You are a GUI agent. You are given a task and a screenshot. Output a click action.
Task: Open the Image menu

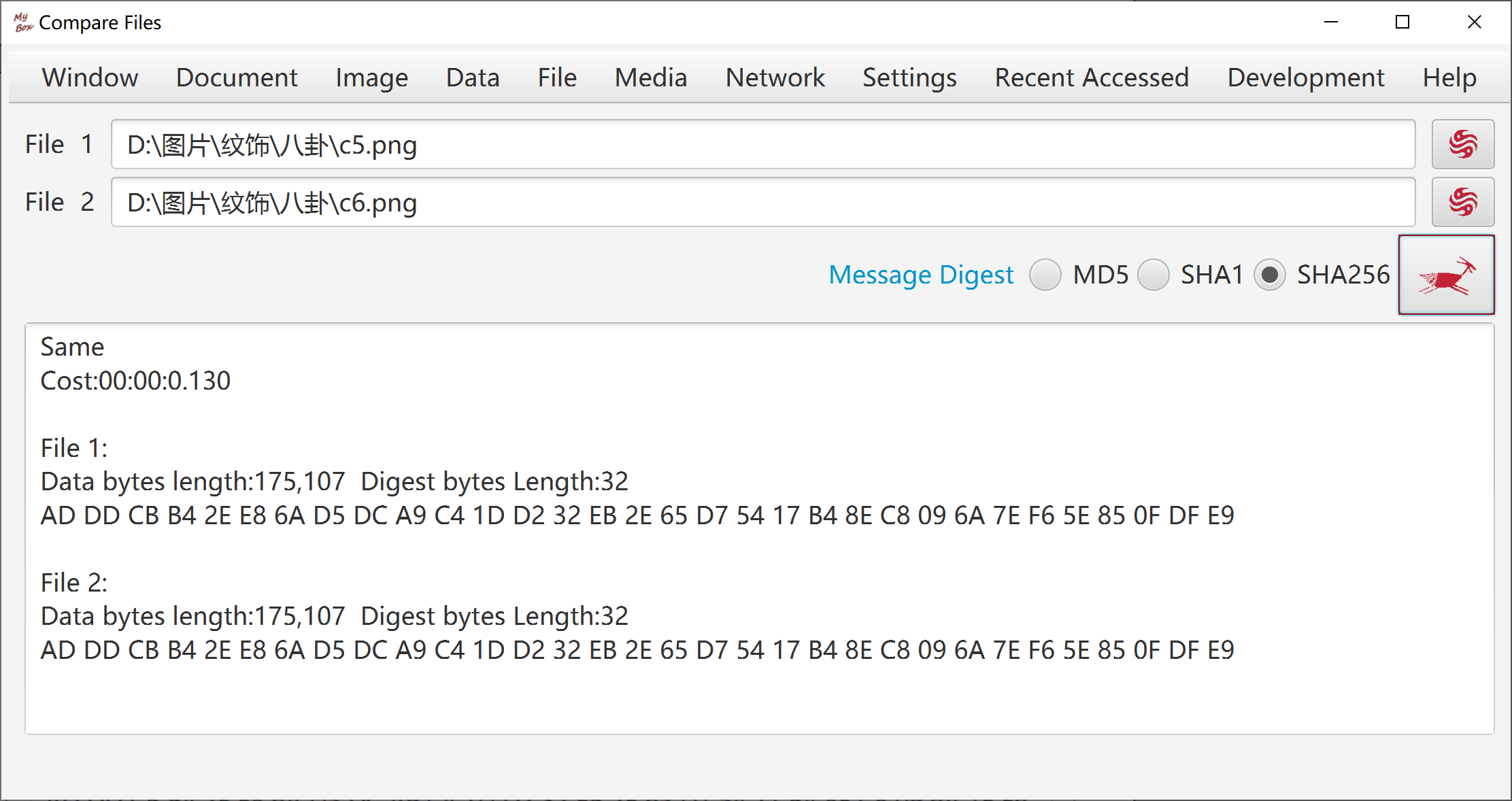(x=371, y=78)
